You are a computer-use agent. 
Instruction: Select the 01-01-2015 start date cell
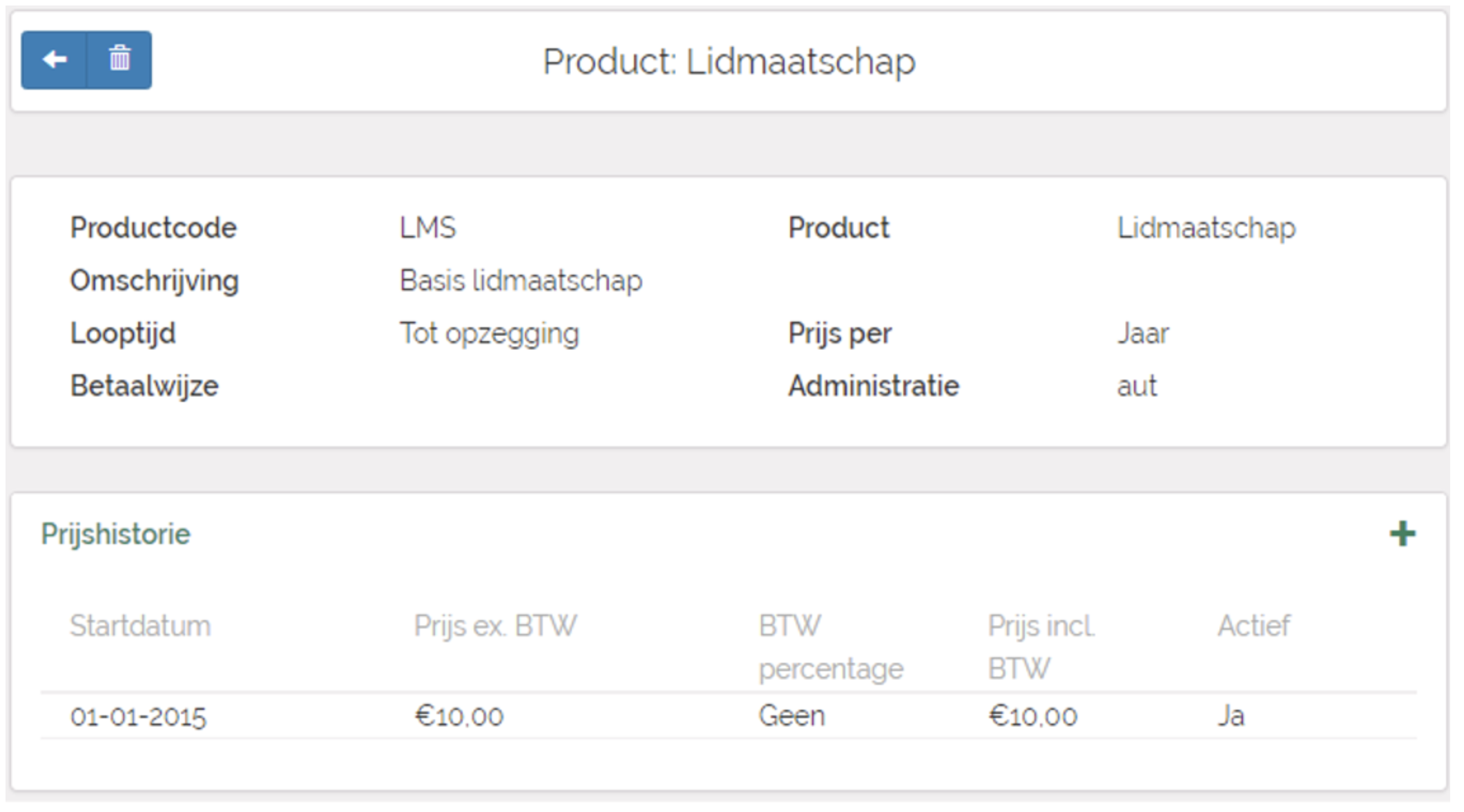pyautogui.click(x=138, y=717)
